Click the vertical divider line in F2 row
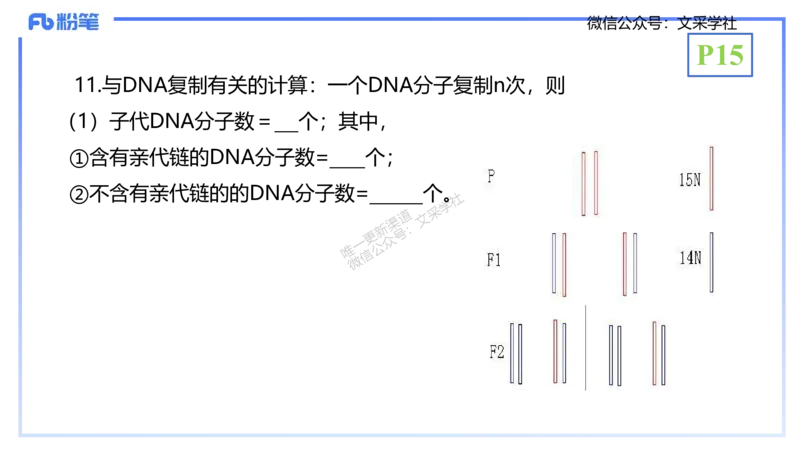Screen dimensions: 800x450 [586, 348]
